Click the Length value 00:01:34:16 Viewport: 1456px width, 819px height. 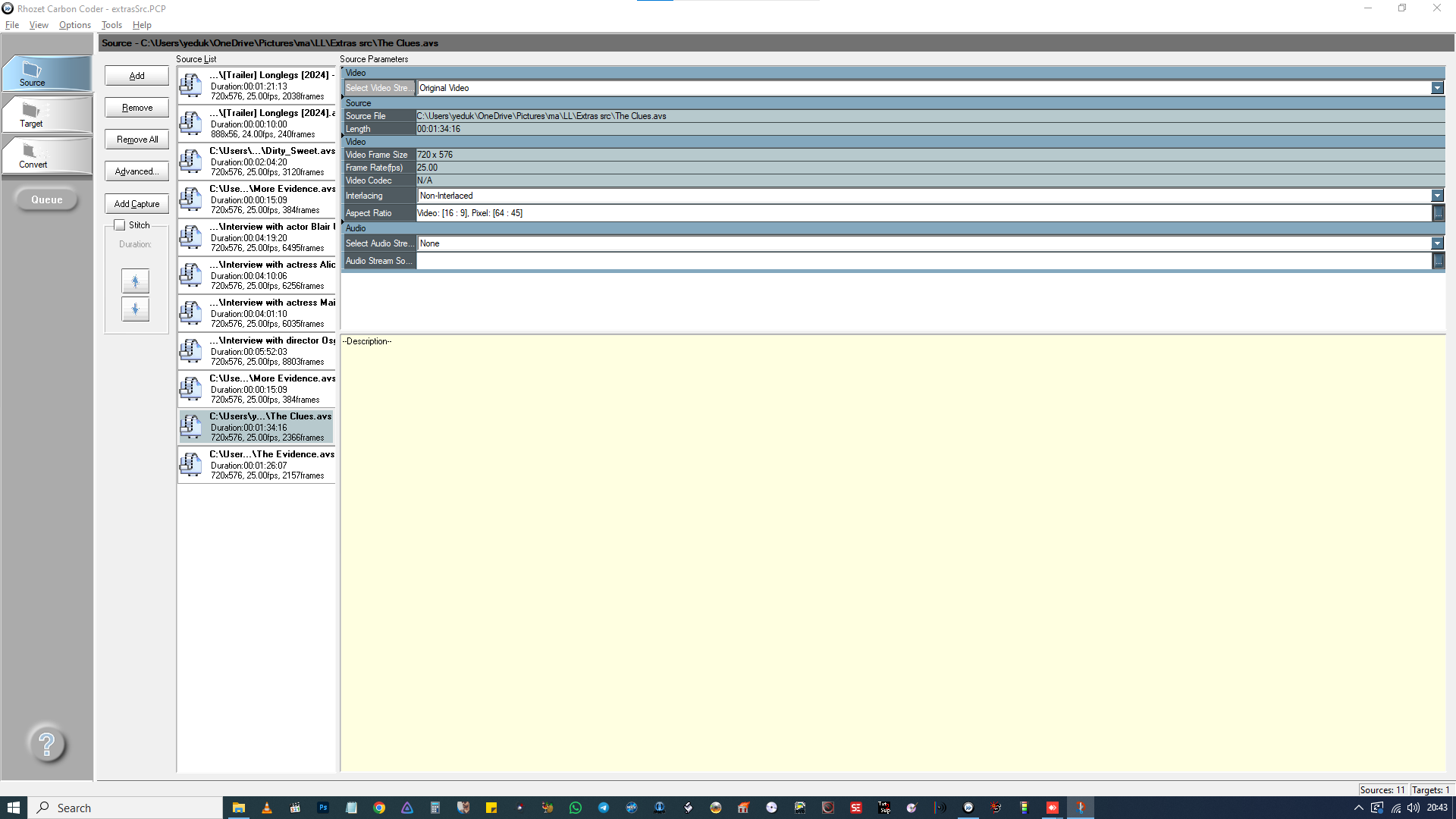(x=438, y=129)
